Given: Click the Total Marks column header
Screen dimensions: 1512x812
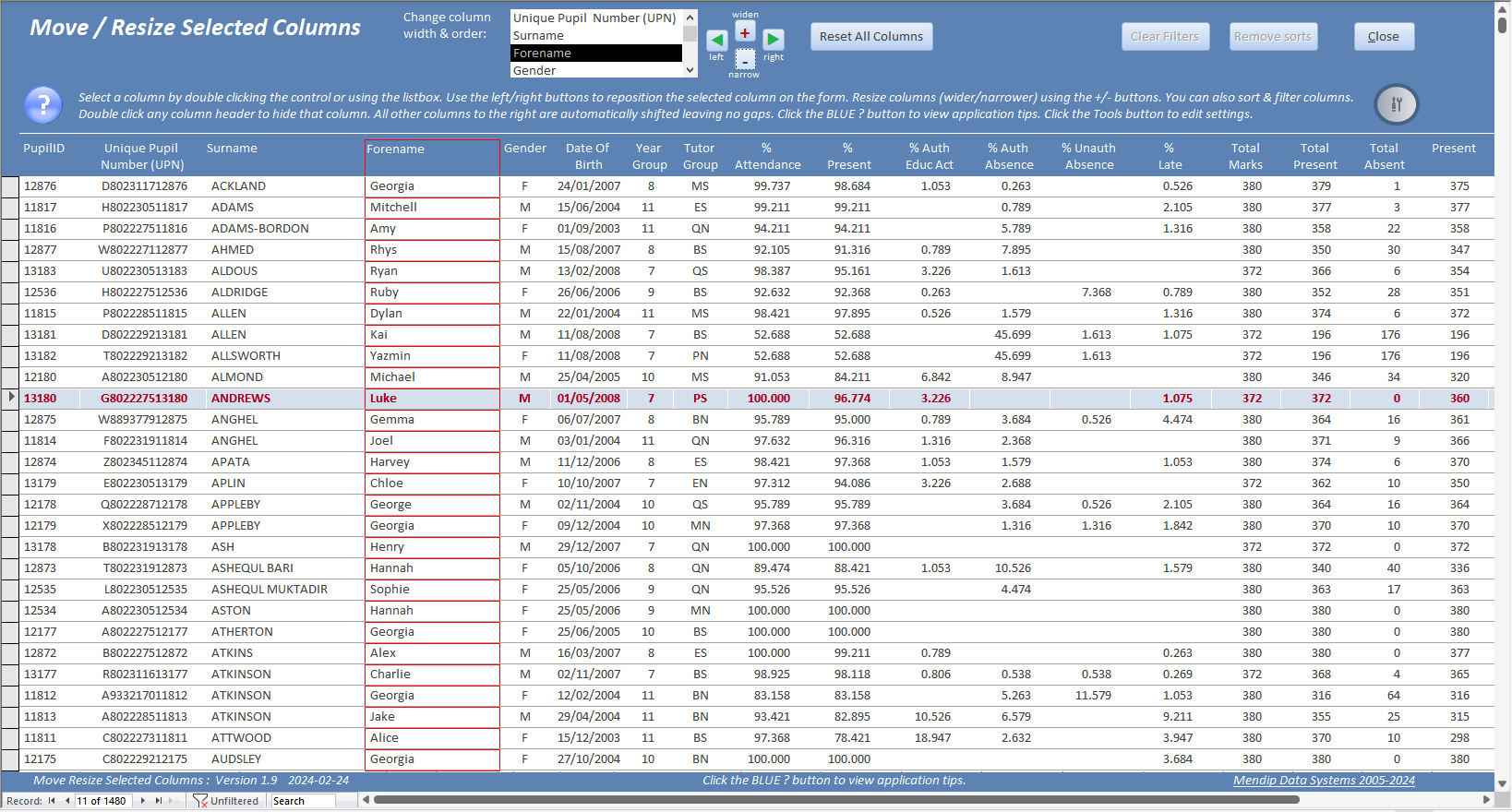Looking at the screenshot, I should [1246, 157].
